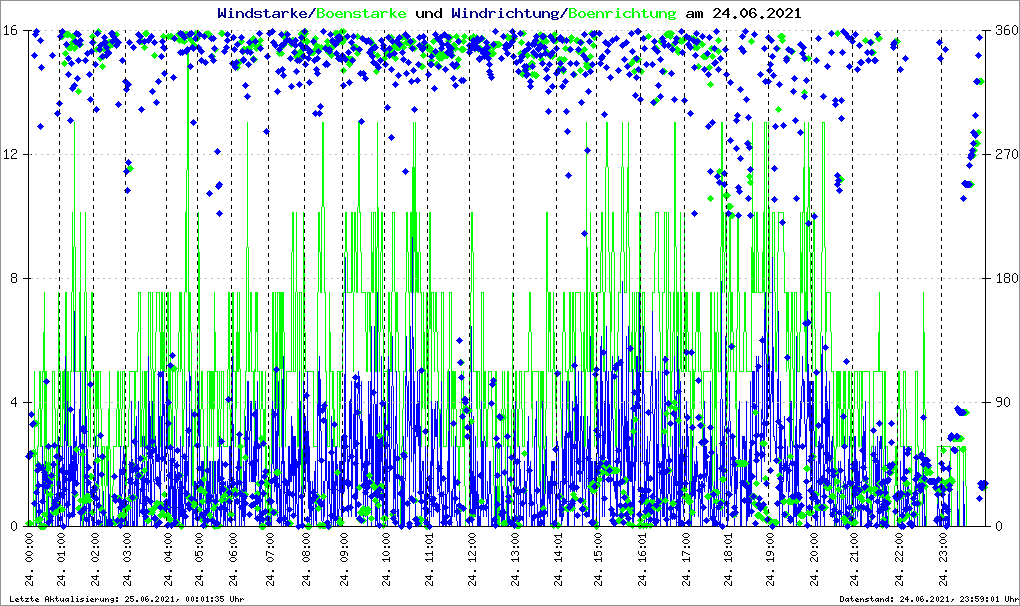Click the green 'Boenstarke' title word

362,13
